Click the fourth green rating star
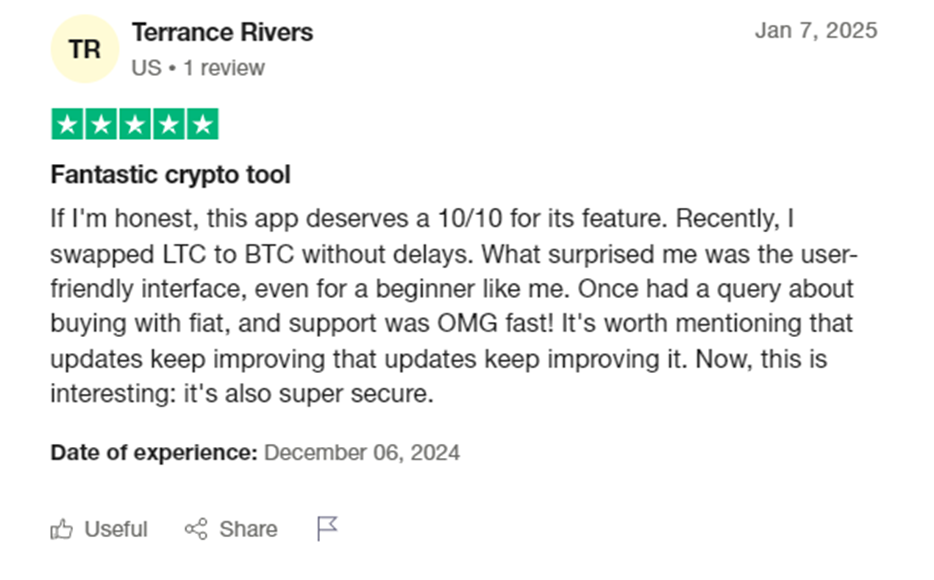This screenshot has height=580, width=934. pos(169,124)
